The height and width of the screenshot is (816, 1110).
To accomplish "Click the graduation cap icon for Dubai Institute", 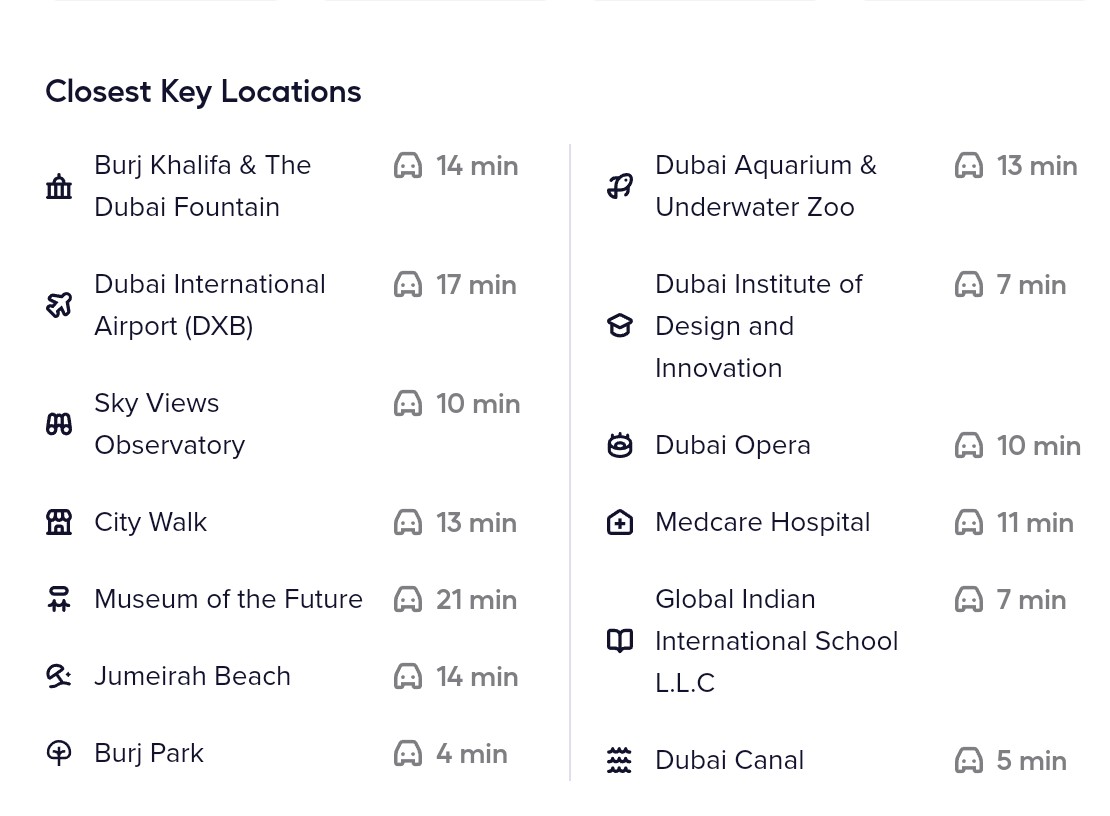I will (620, 326).
